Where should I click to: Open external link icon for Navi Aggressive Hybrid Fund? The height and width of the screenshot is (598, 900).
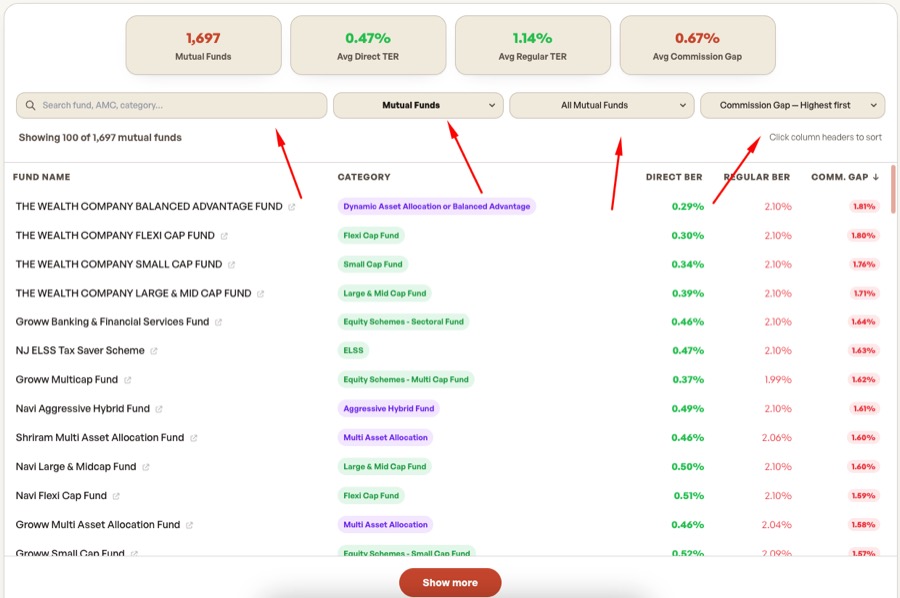(159, 409)
